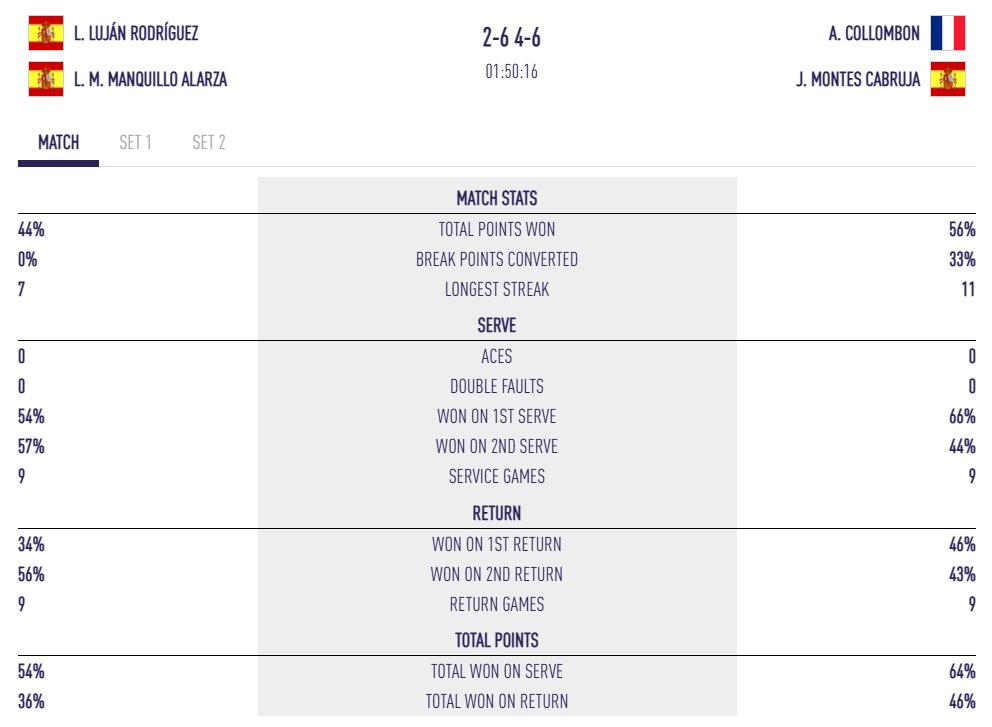Image resolution: width=992 pixels, height=727 pixels.
Task: Click the RETURN section heading
Action: [x=497, y=513]
